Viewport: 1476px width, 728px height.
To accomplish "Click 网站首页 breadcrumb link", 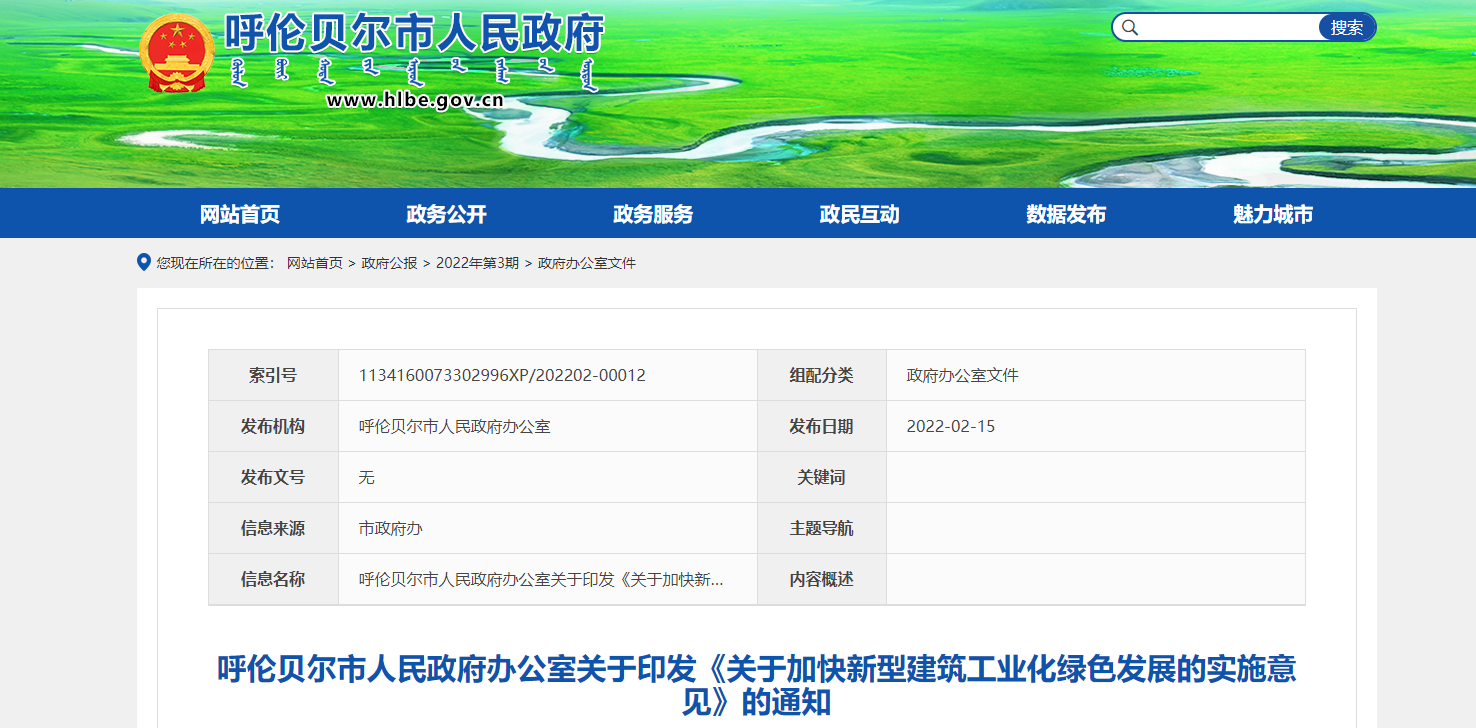I will pos(314,263).
